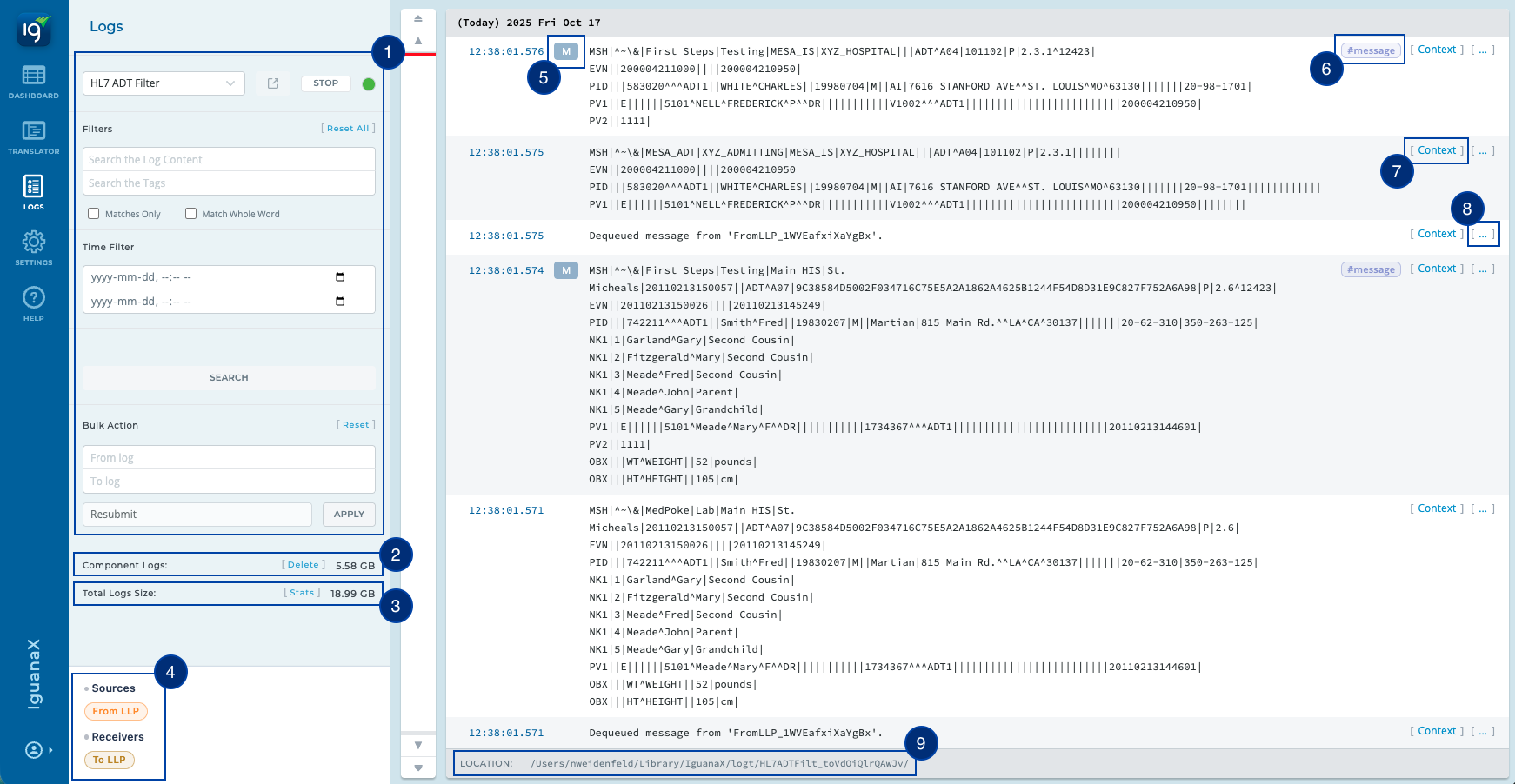Image resolution: width=1515 pixels, height=784 pixels.
Task: Jump to bottom of log with double-arrow
Action: pos(418,767)
